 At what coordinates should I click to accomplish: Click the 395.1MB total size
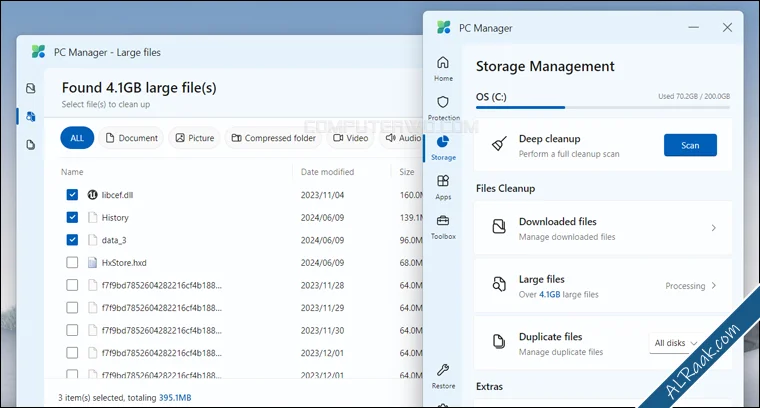175,397
